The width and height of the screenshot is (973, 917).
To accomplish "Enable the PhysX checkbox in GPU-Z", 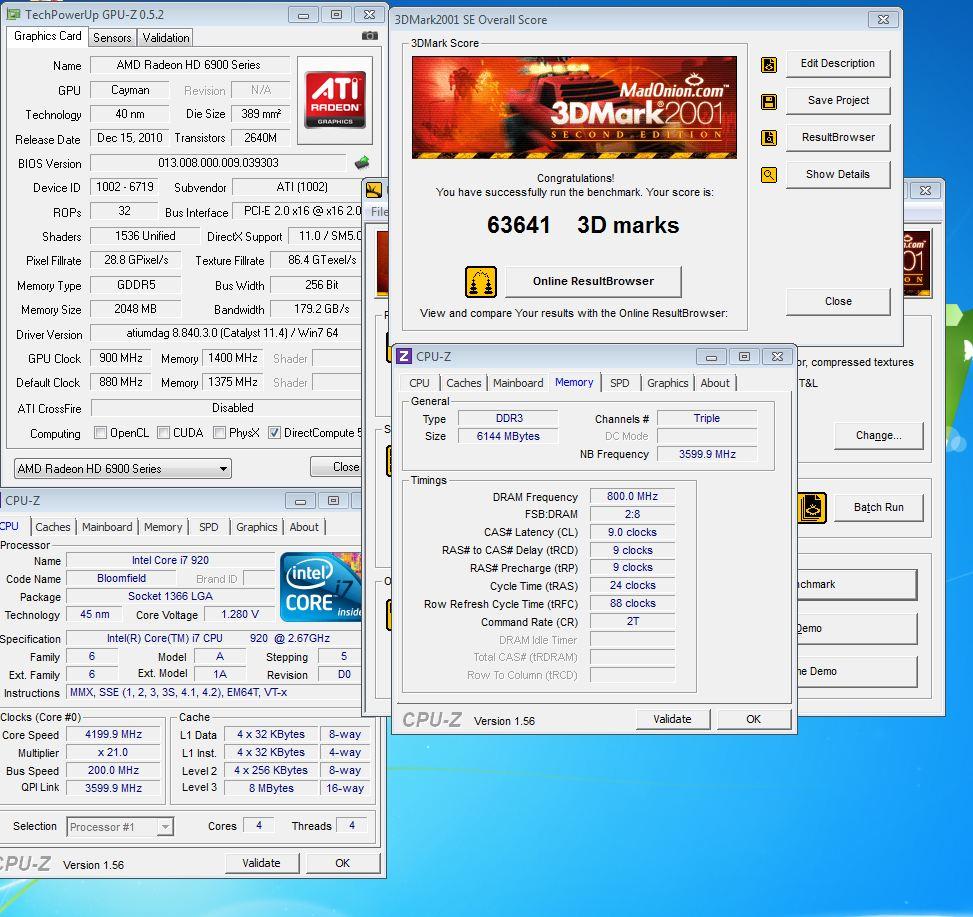I will point(219,432).
